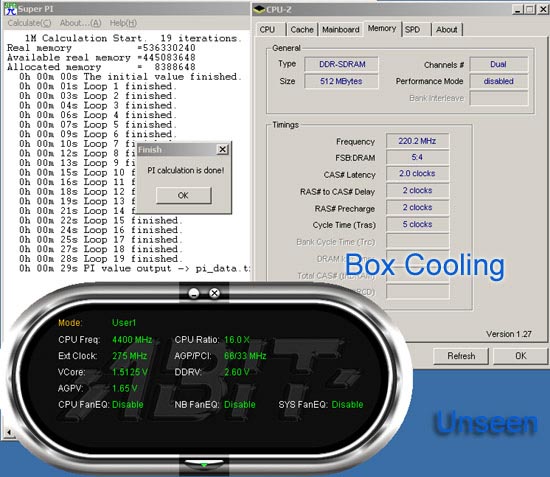The image size is (550, 477).
Task: Click the Dual channels field
Action: tap(498, 64)
